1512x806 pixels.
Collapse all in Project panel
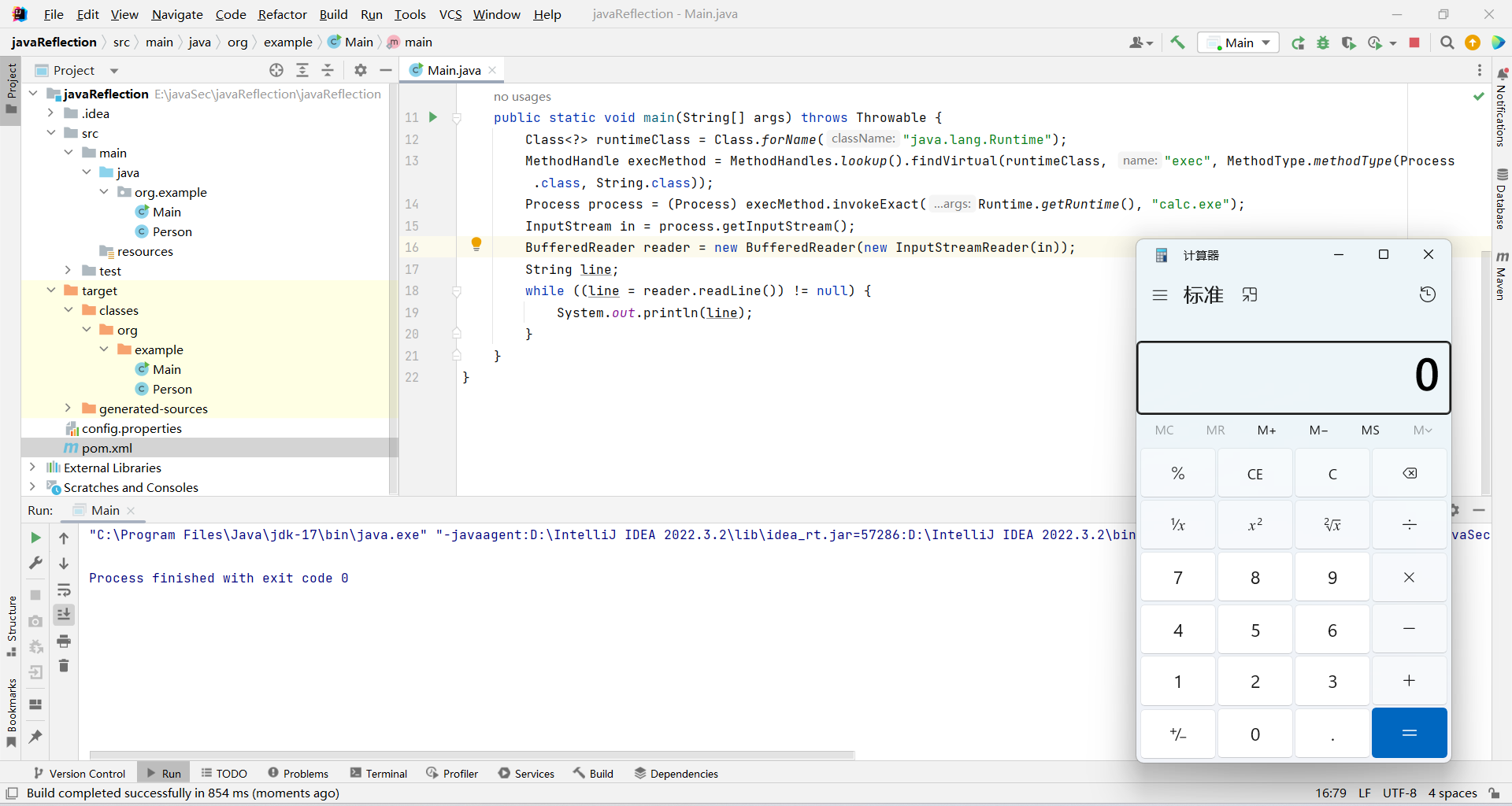(x=328, y=70)
